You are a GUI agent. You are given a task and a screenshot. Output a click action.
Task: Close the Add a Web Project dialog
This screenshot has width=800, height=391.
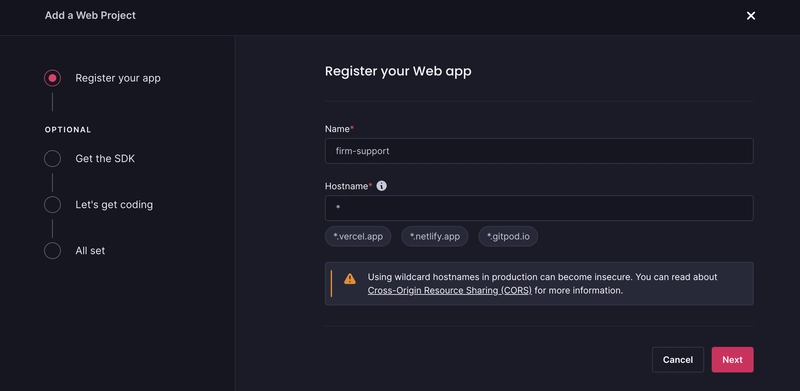tap(751, 16)
